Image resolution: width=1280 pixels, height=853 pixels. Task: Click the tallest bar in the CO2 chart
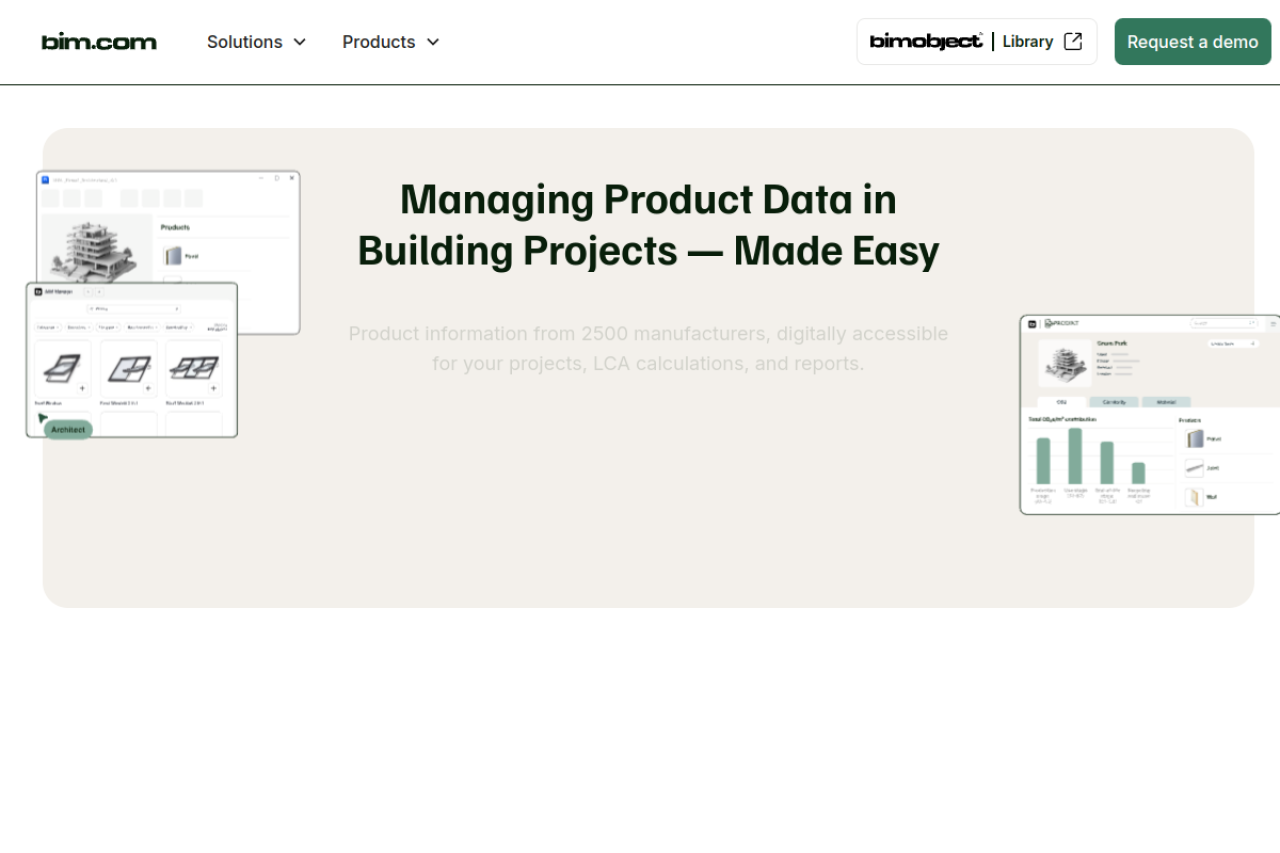coord(1075,456)
